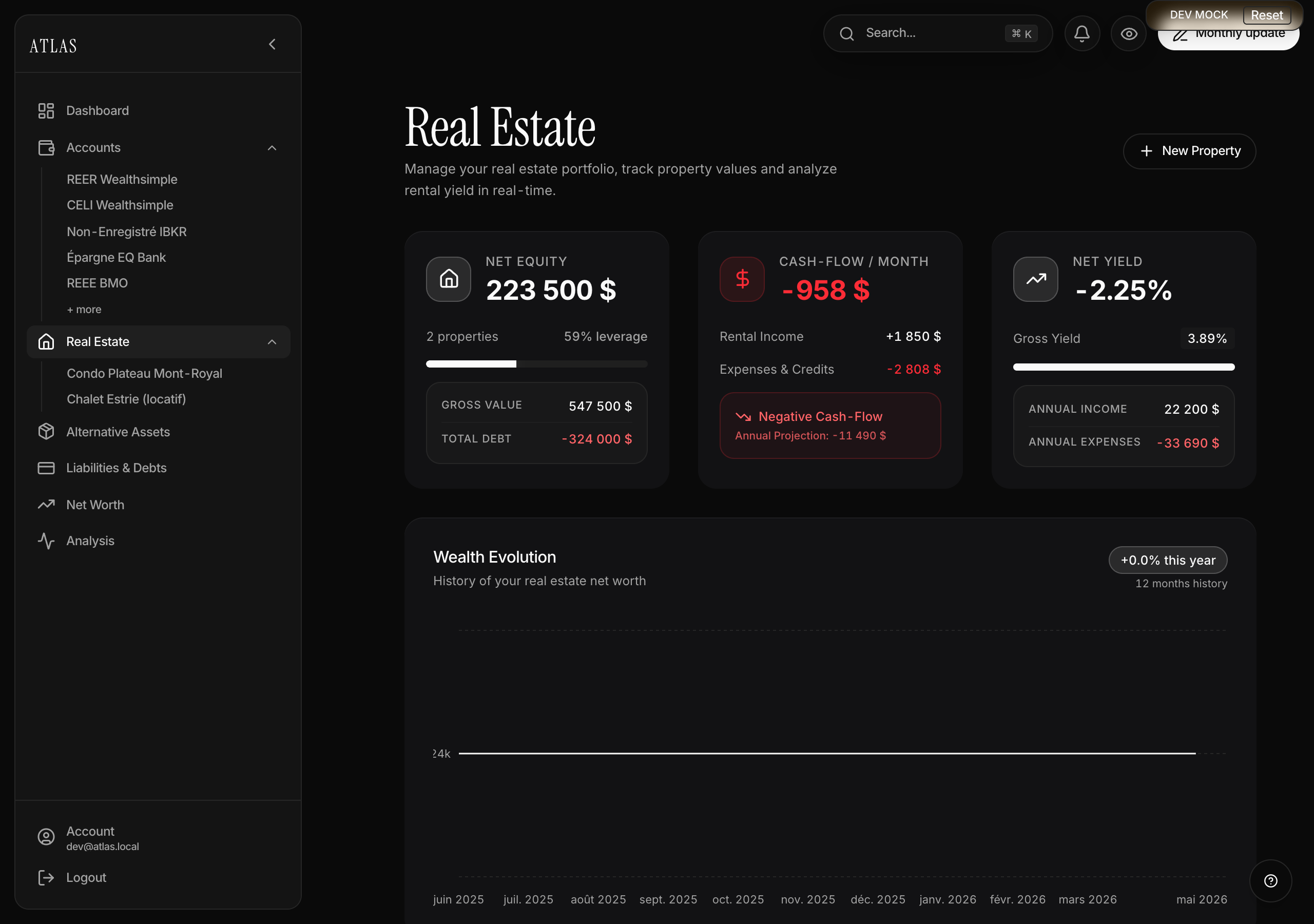Click the Negative Cash-Flow downtrend icon
Viewport: 1314px width, 924px height.
pos(743,416)
